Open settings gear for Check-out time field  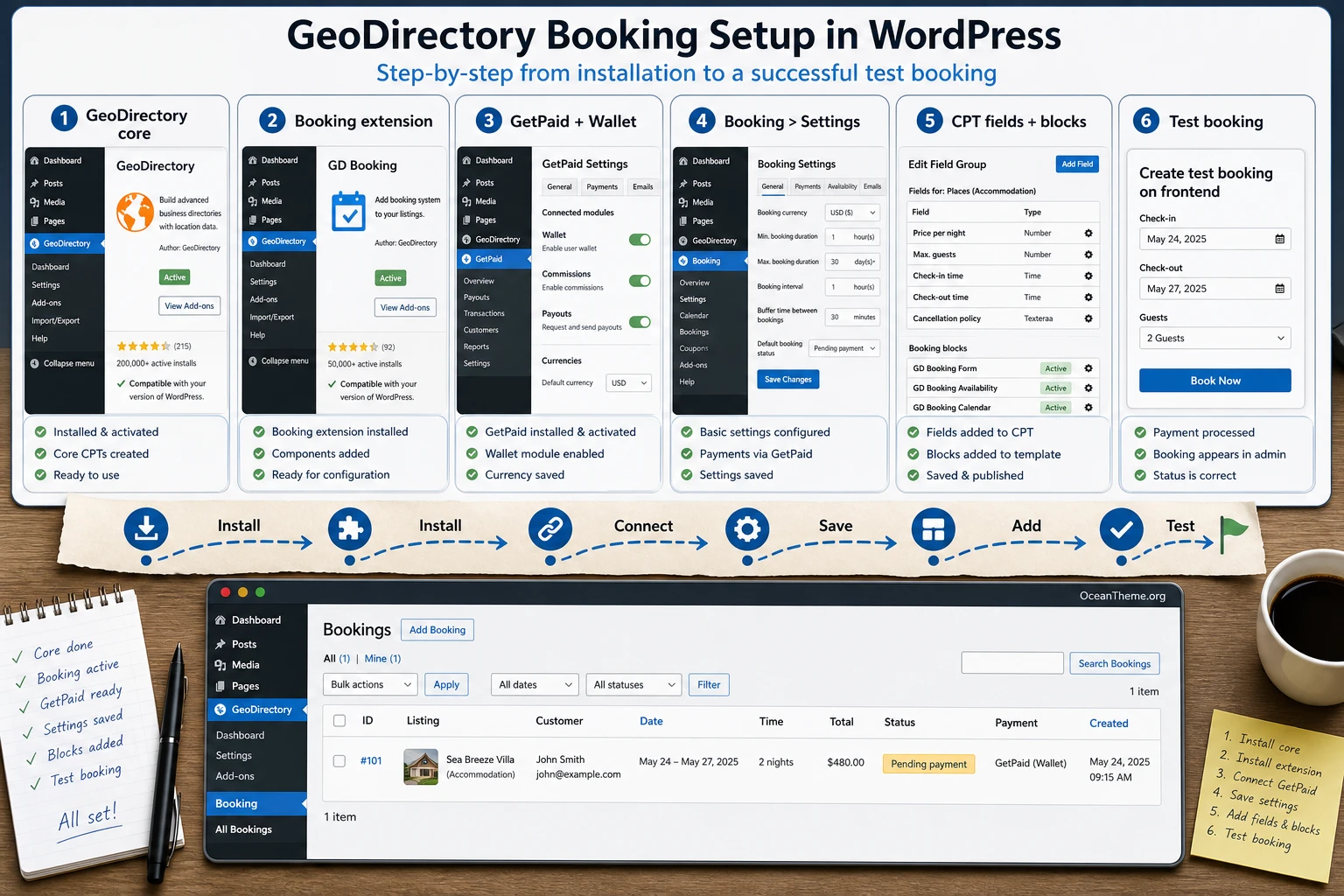point(1088,297)
